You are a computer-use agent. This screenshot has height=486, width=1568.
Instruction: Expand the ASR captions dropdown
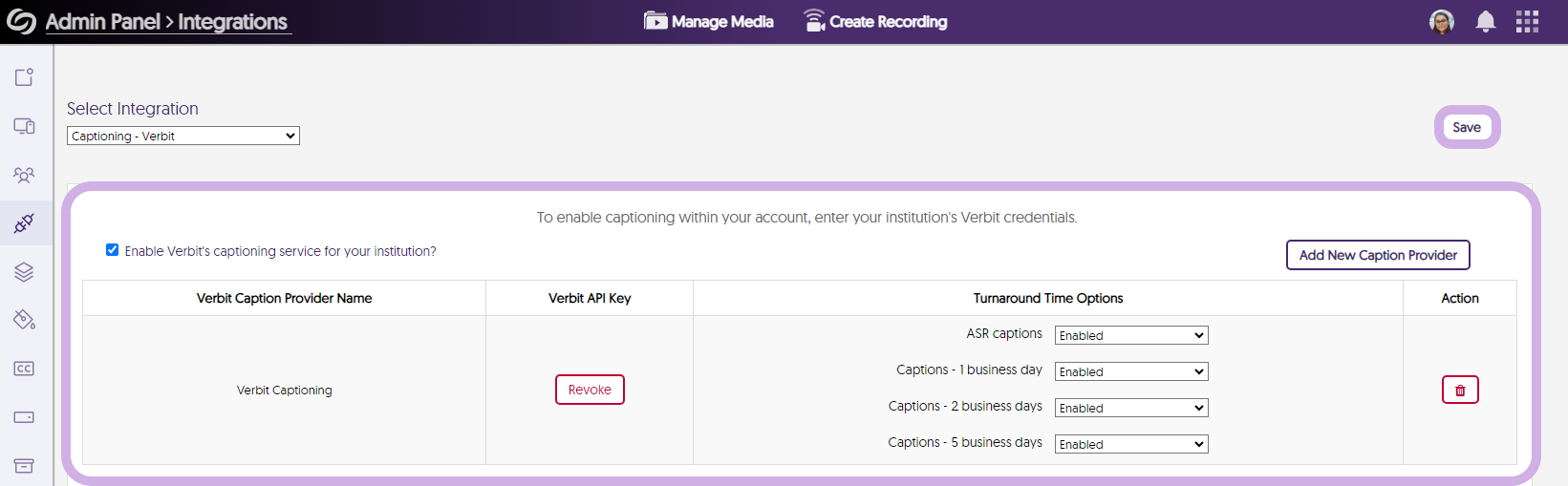click(1130, 335)
